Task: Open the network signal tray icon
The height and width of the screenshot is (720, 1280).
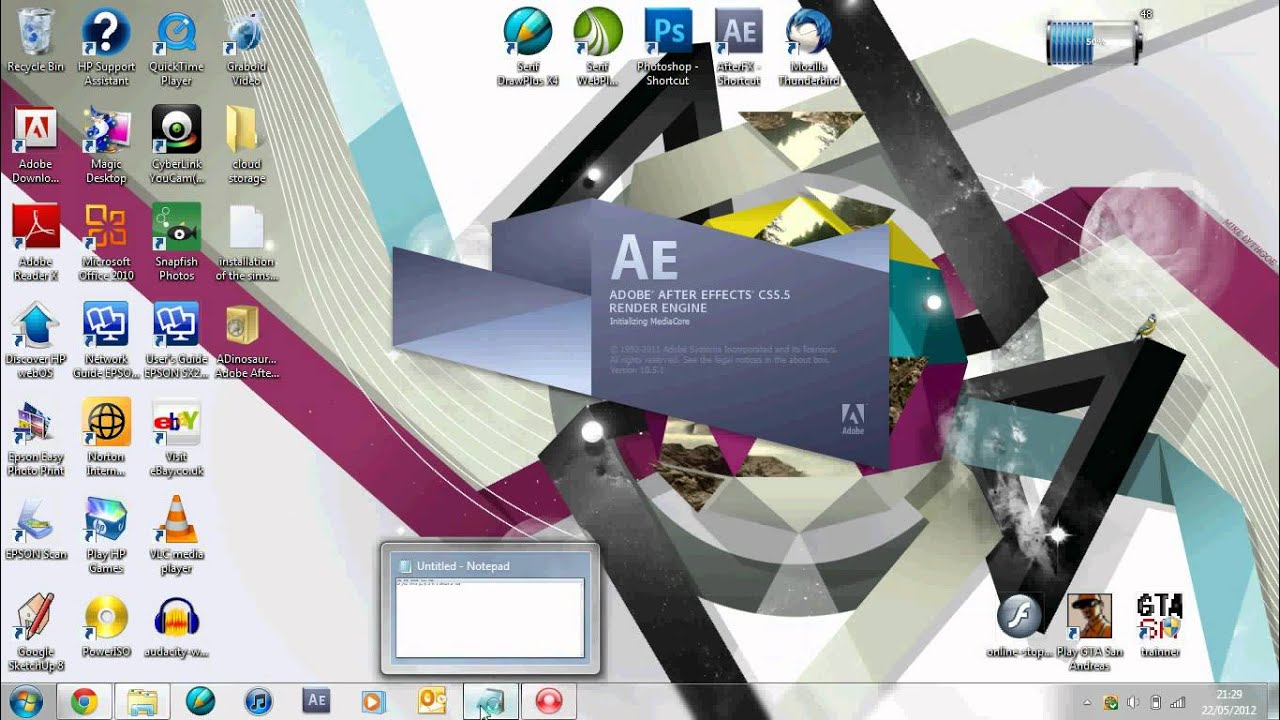Action: tap(1178, 702)
